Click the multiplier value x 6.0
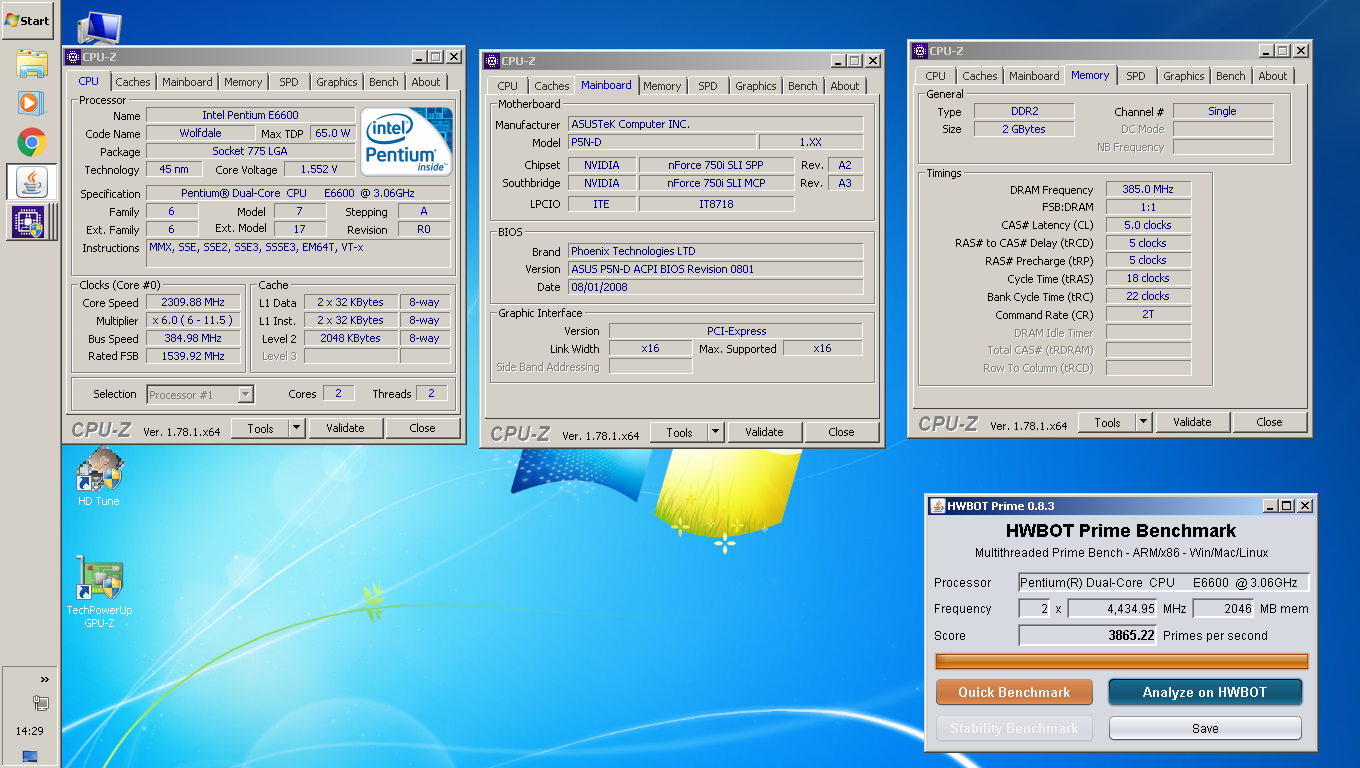 (195, 320)
